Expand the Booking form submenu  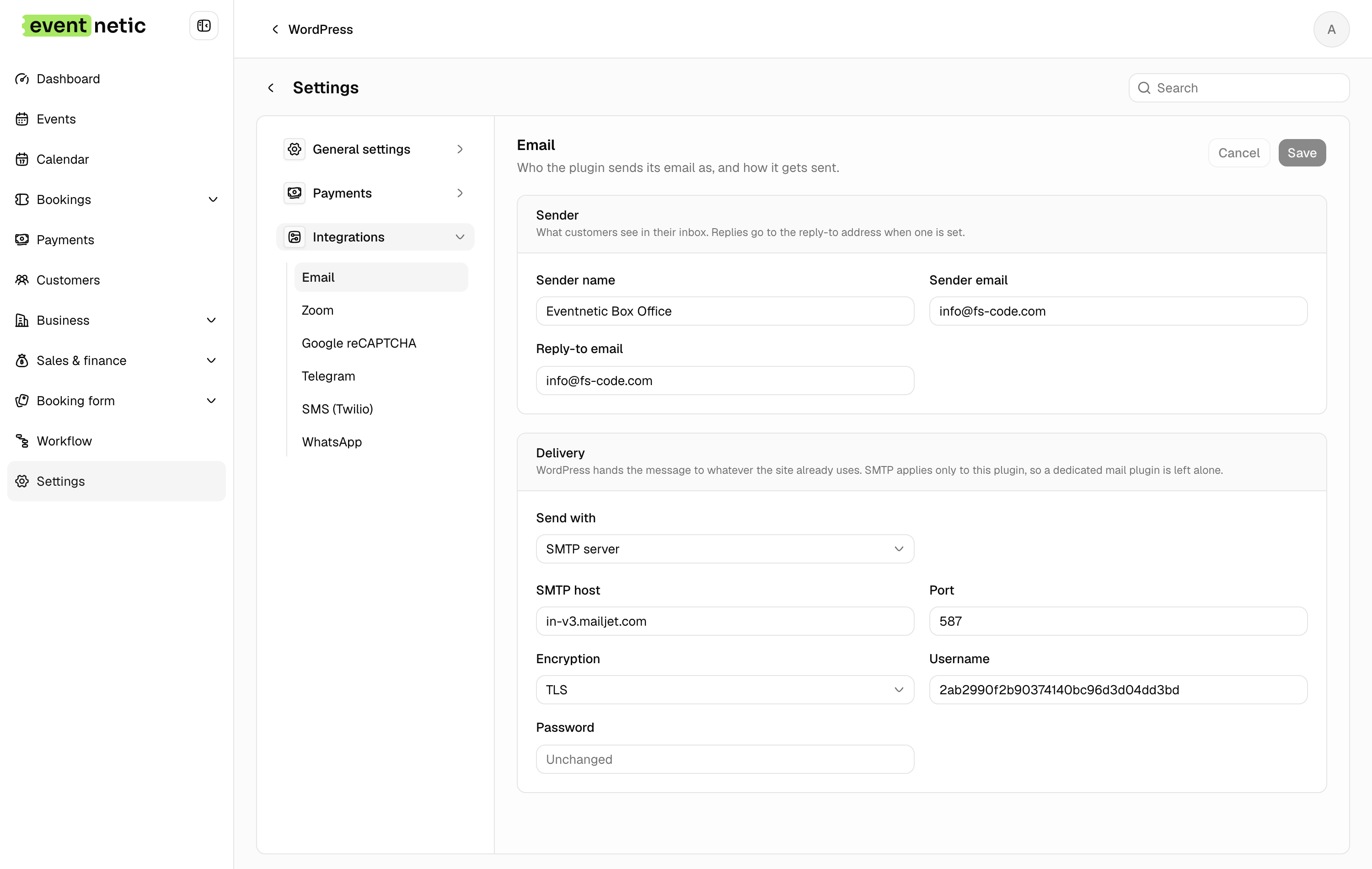click(x=211, y=401)
